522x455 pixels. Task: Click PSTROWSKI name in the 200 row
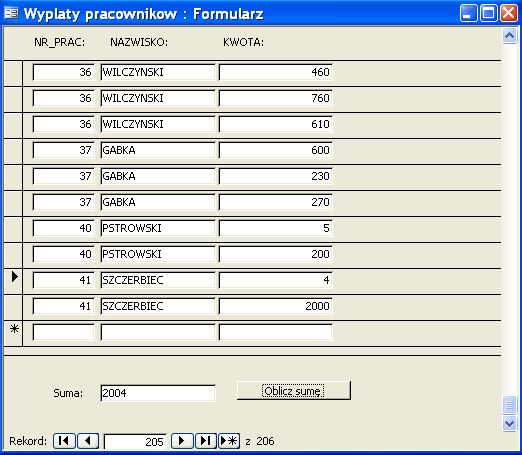pos(158,254)
